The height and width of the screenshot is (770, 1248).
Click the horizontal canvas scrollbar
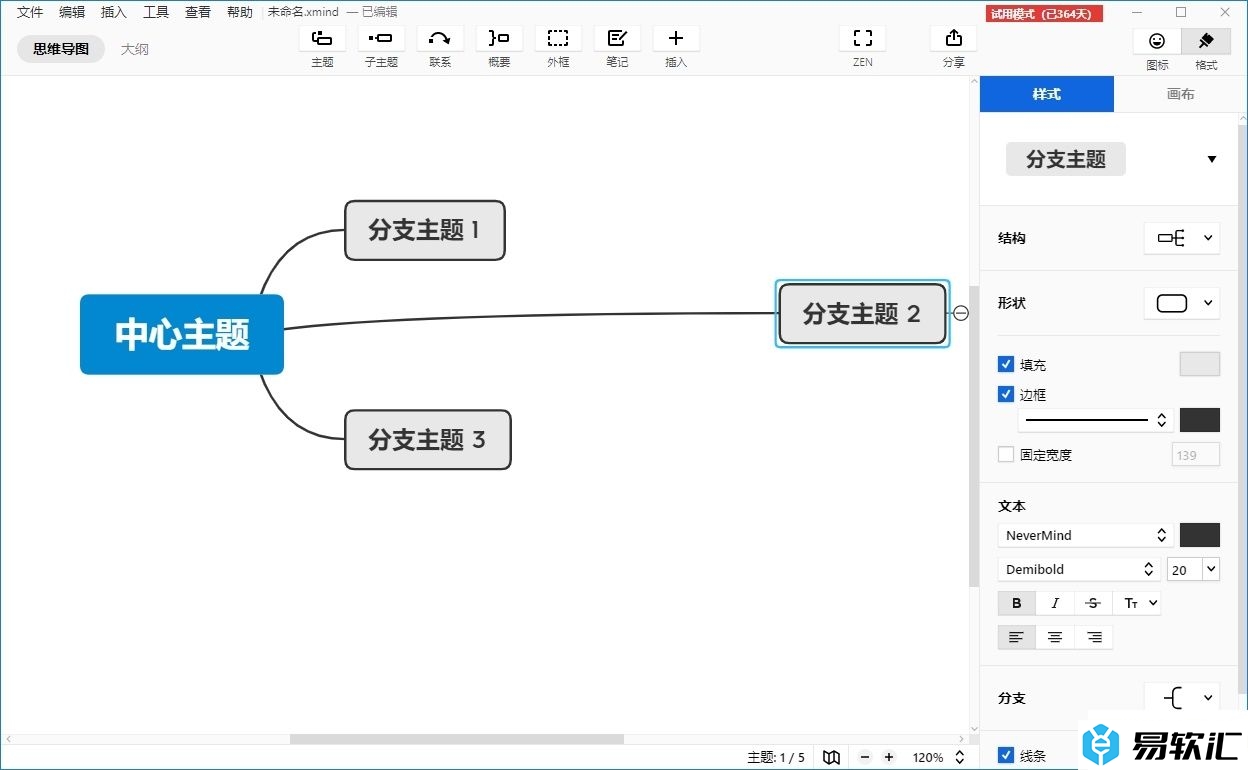click(457, 739)
